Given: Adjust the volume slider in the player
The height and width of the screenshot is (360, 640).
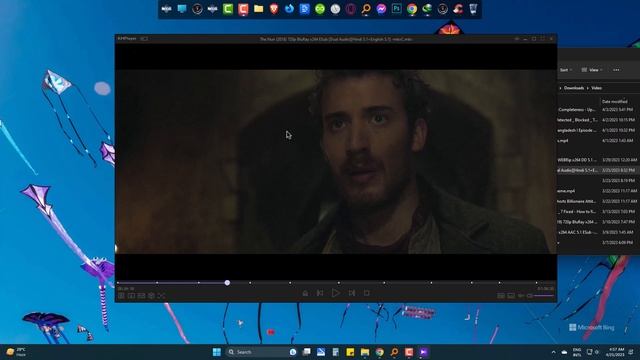Looking at the screenshot, I should [544, 296].
